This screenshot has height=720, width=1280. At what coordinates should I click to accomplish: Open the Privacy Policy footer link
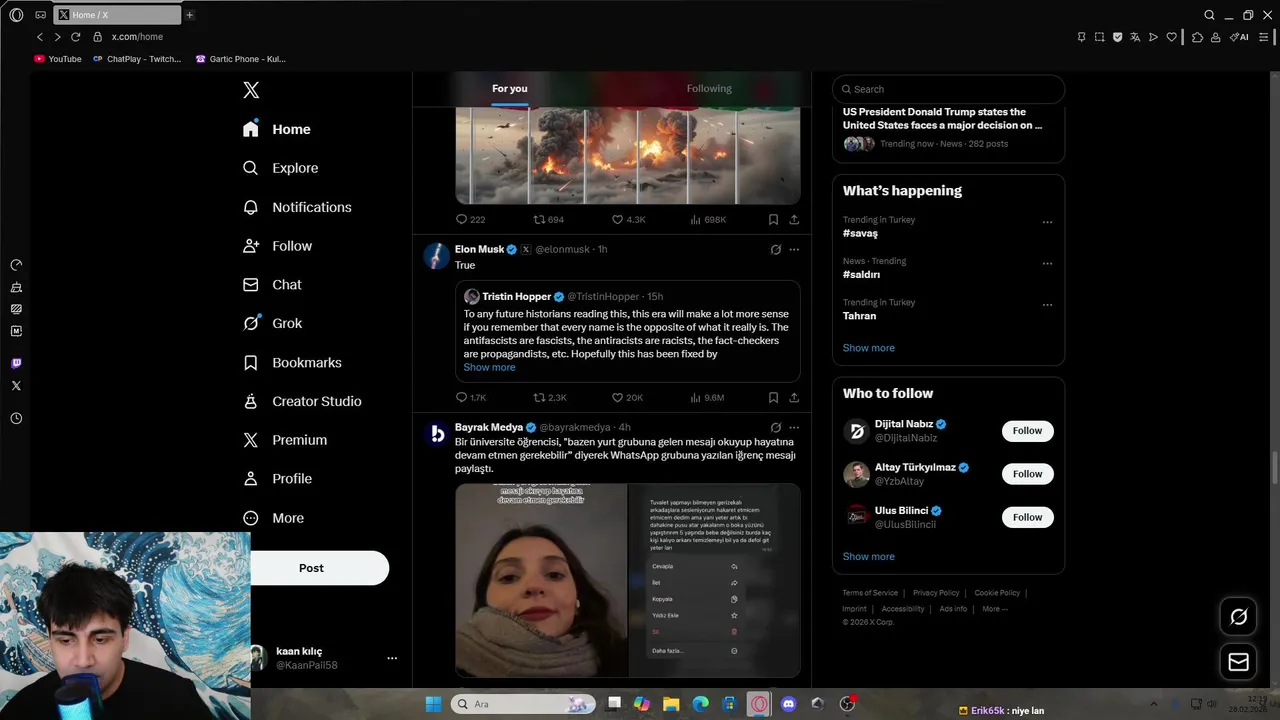pyautogui.click(x=936, y=593)
